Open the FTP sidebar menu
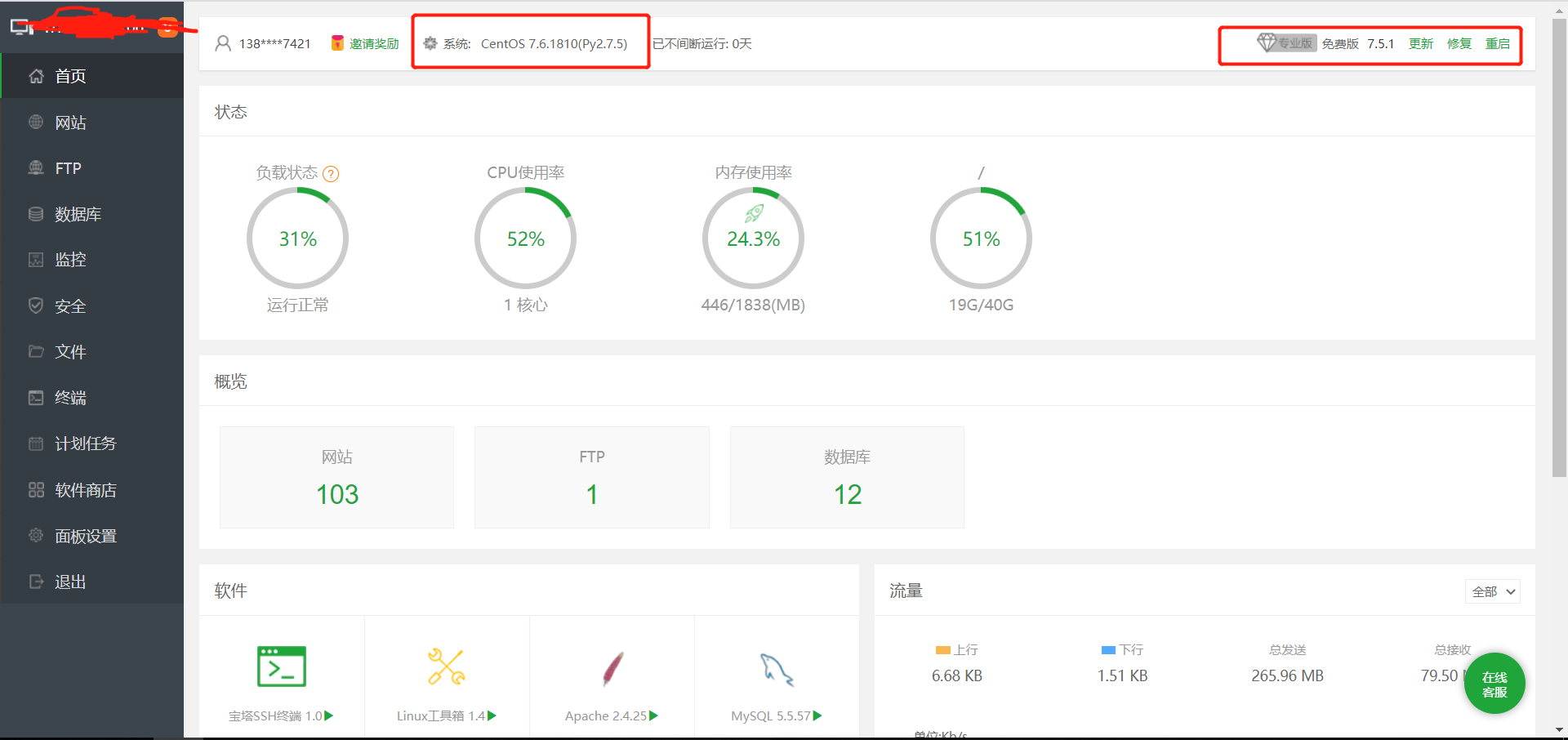 (92, 168)
